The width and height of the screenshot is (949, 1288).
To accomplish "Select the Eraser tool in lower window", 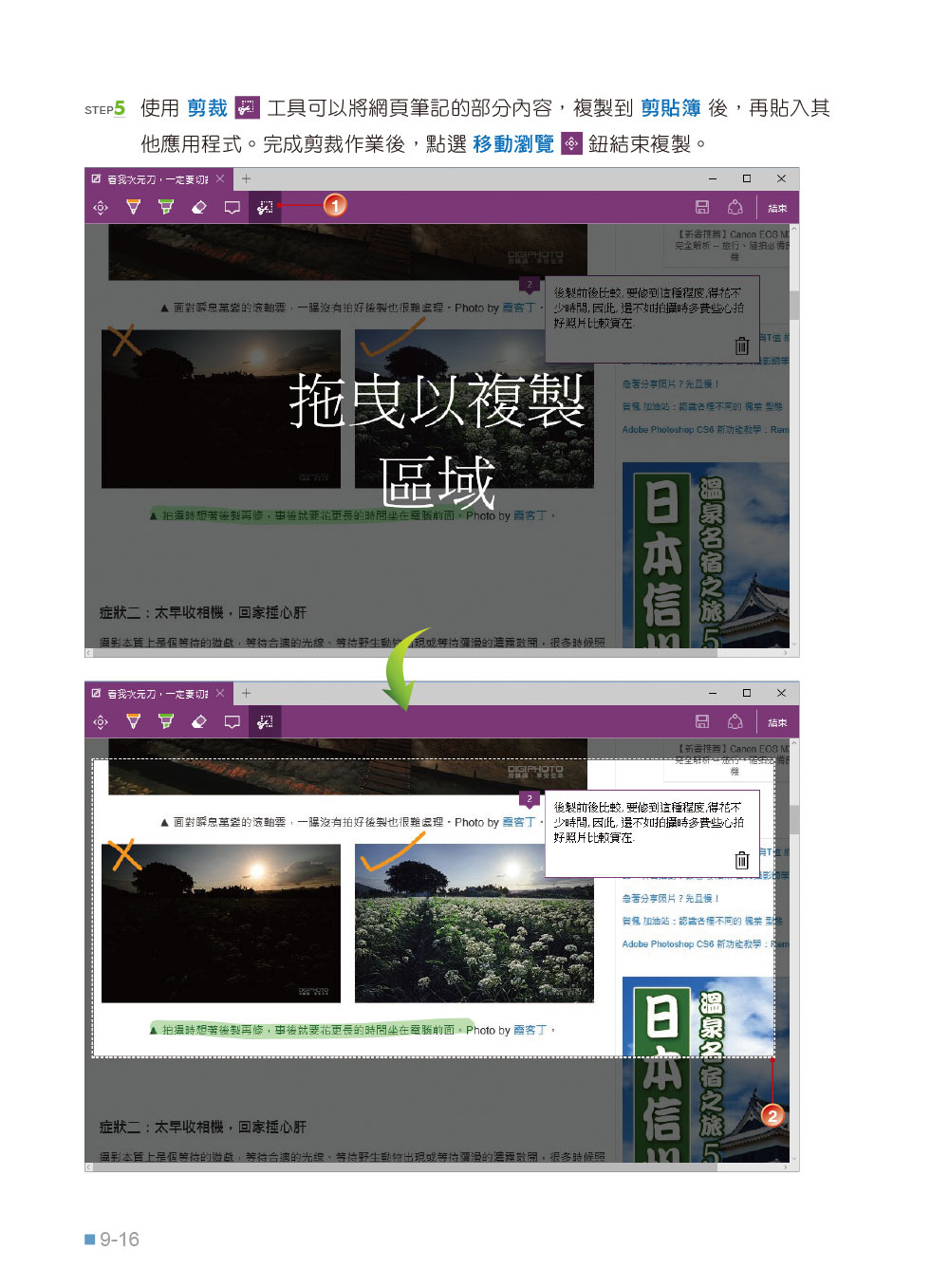I will pyautogui.click(x=198, y=721).
